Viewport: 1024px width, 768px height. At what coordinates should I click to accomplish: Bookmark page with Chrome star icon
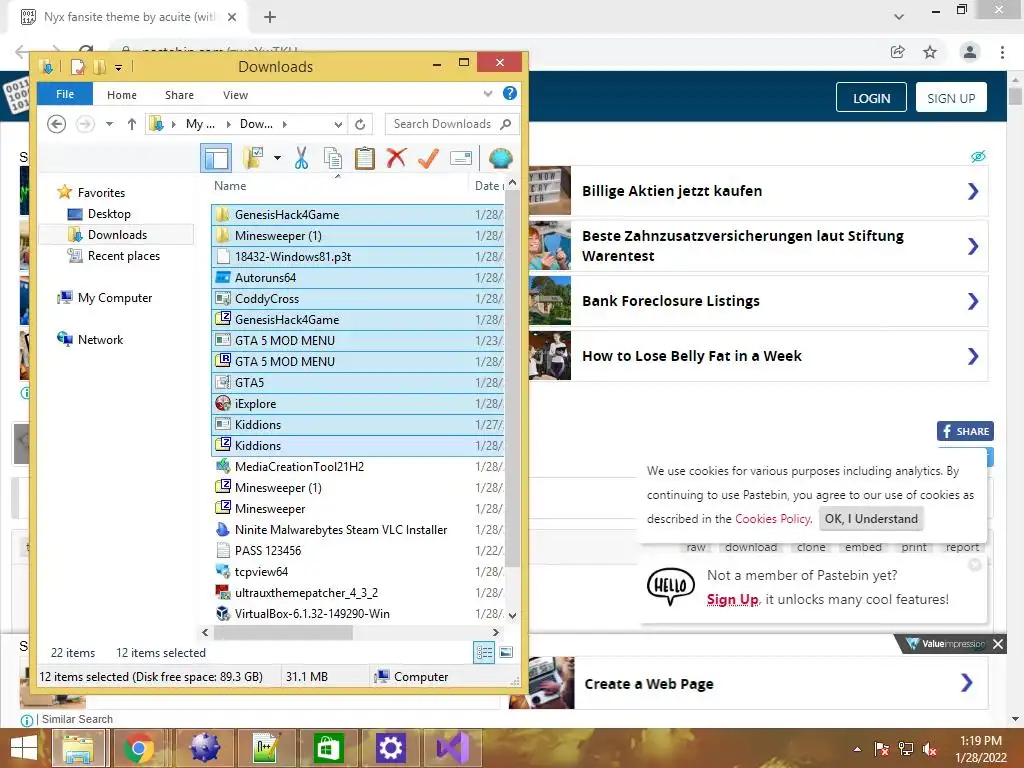(930, 52)
